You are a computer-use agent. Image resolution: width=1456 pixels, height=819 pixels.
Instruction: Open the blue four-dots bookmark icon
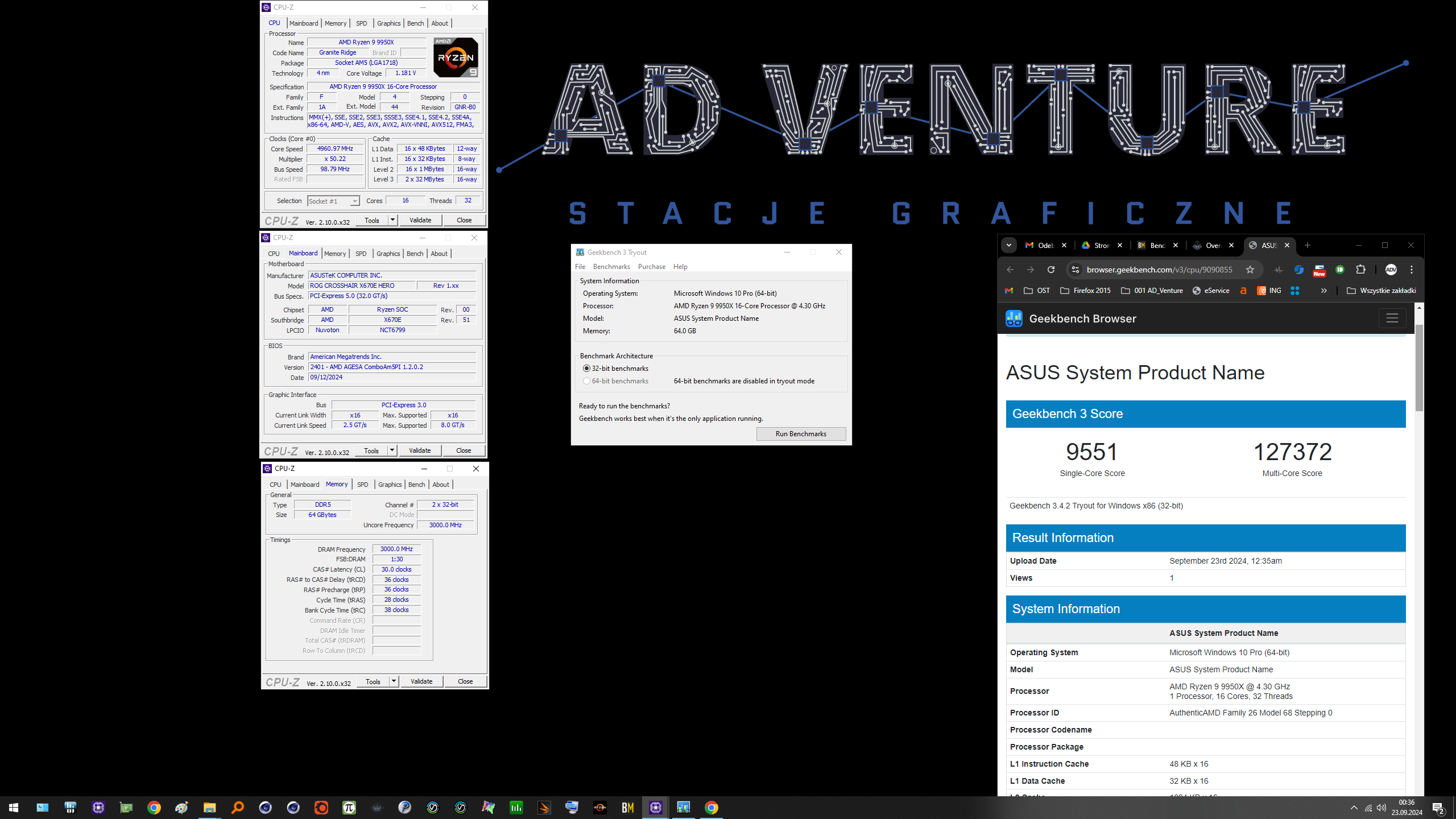tap(1295, 291)
